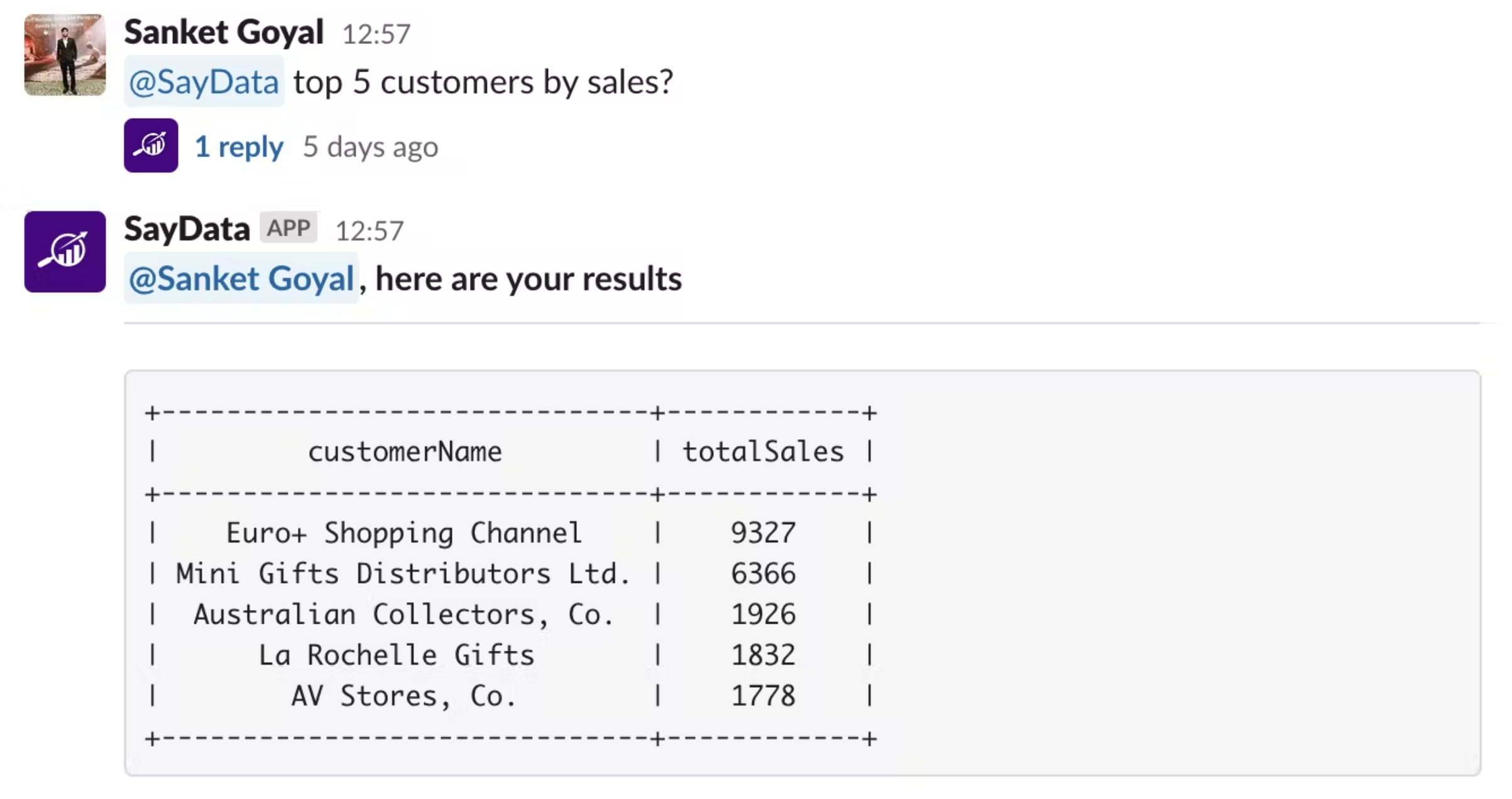Click the 9327 total sales value
Image resolution: width=1512 pixels, height=799 pixels.
[763, 533]
